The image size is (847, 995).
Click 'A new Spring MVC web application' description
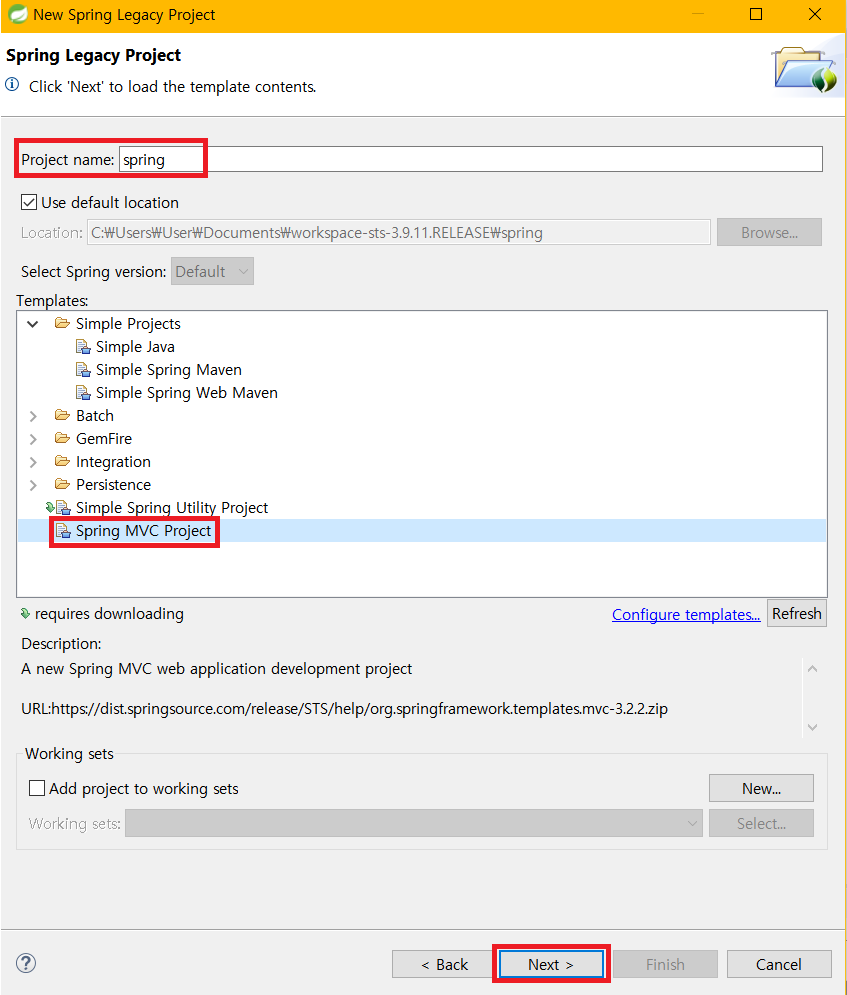(216, 669)
